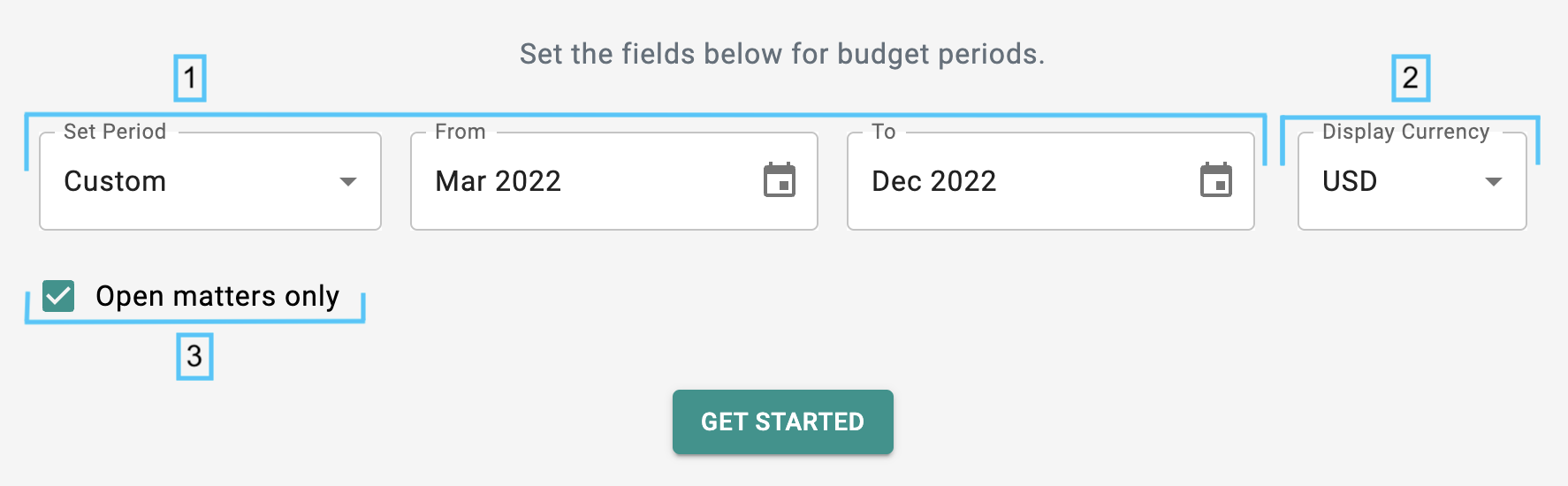Open the To date calendar picker icon

[1216, 180]
